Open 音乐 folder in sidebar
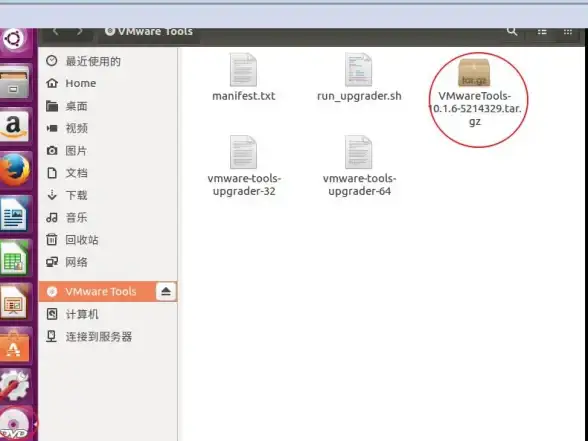588x441 pixels. click(108, 217)
